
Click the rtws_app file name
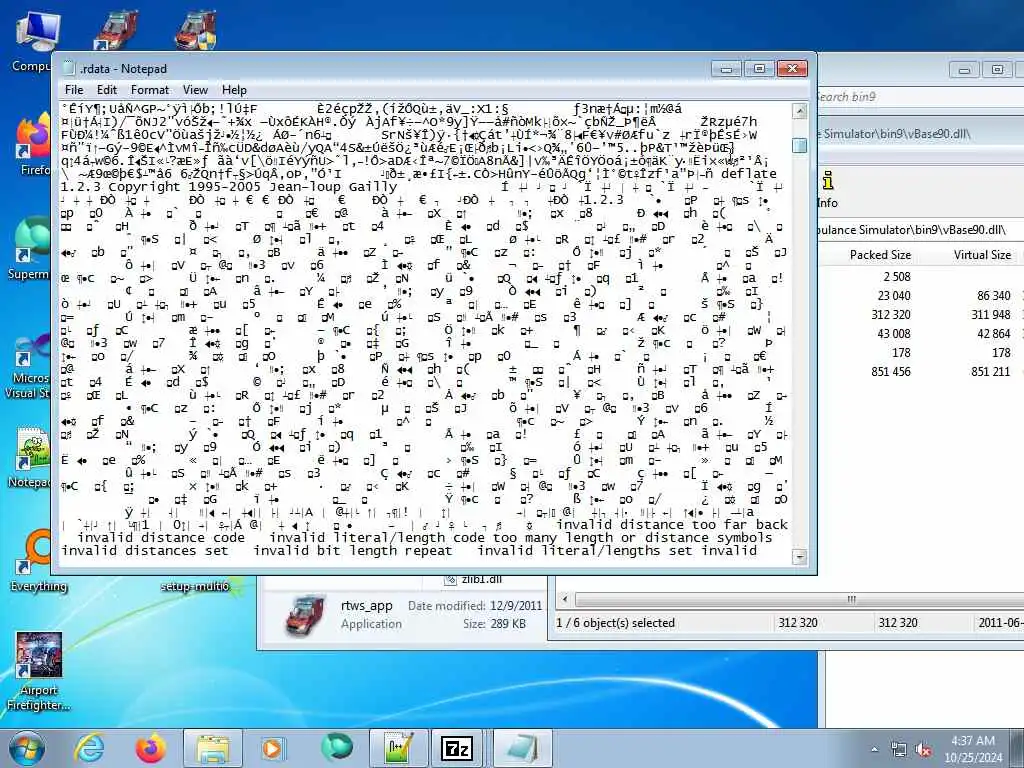click(x=366, y=605)
